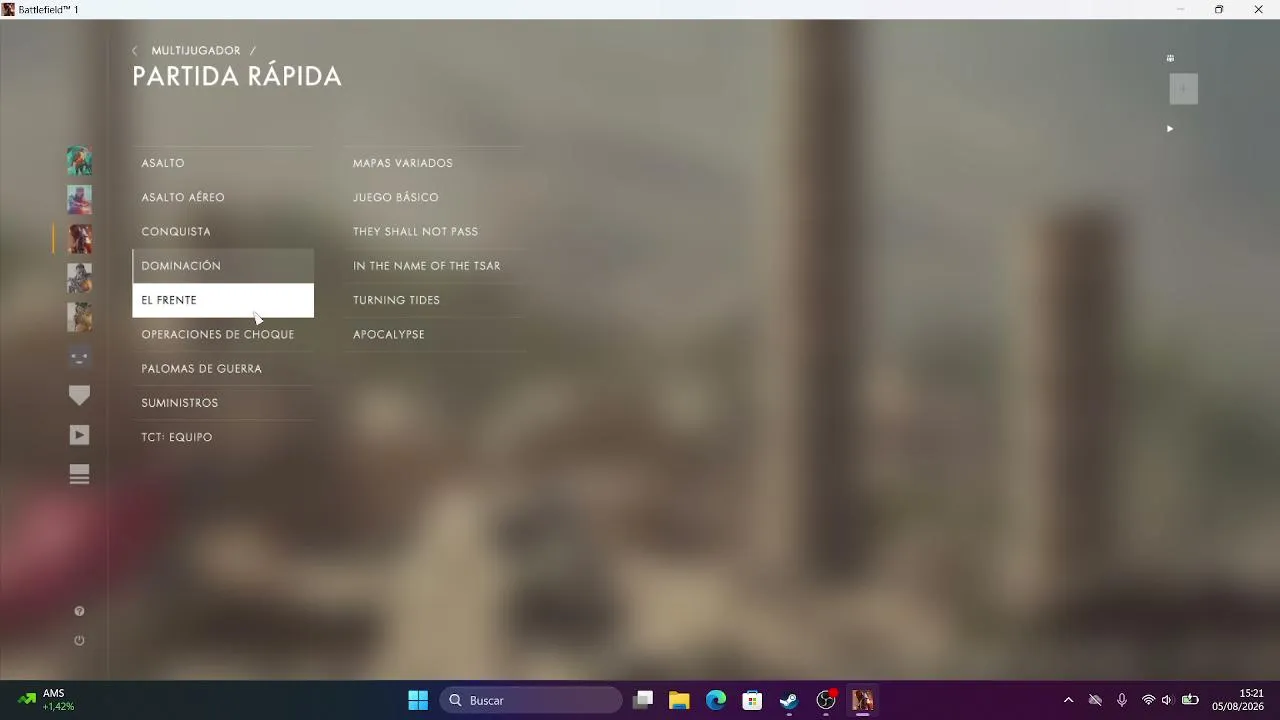Choose the MAPAS VARIADOS option
The height and width of the screenshot is (720, 1280).
[434, 163]
